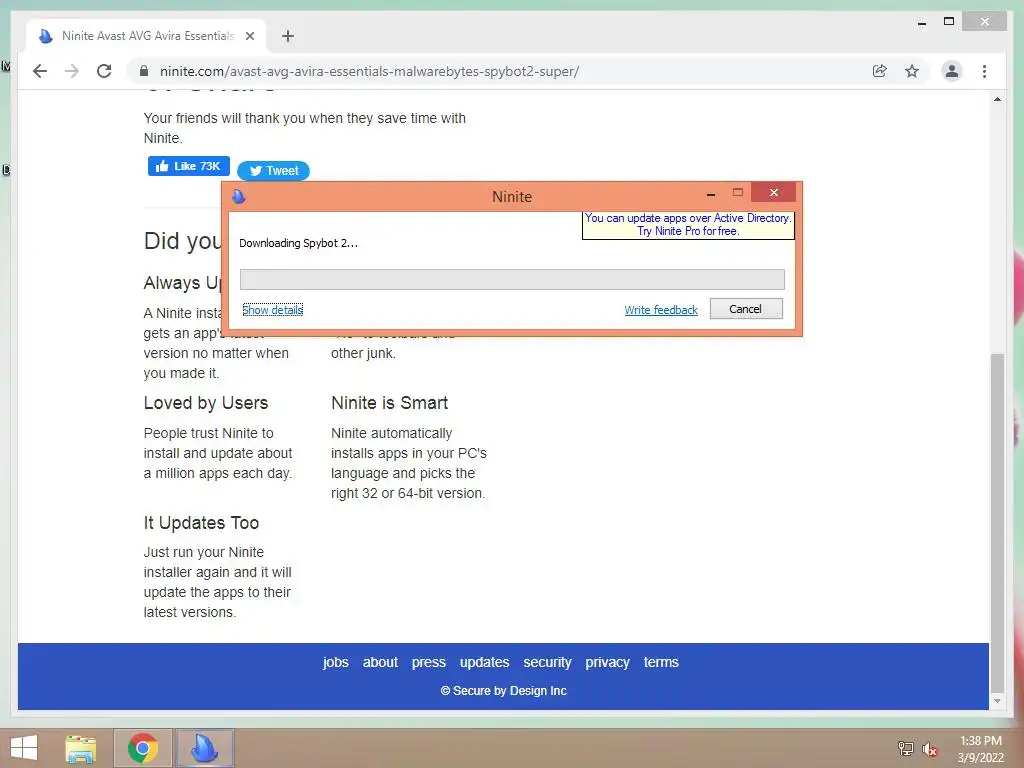Screen dimensions: 1024x768
Task: Bookmark this page with the star
Action: pos(912,71)
